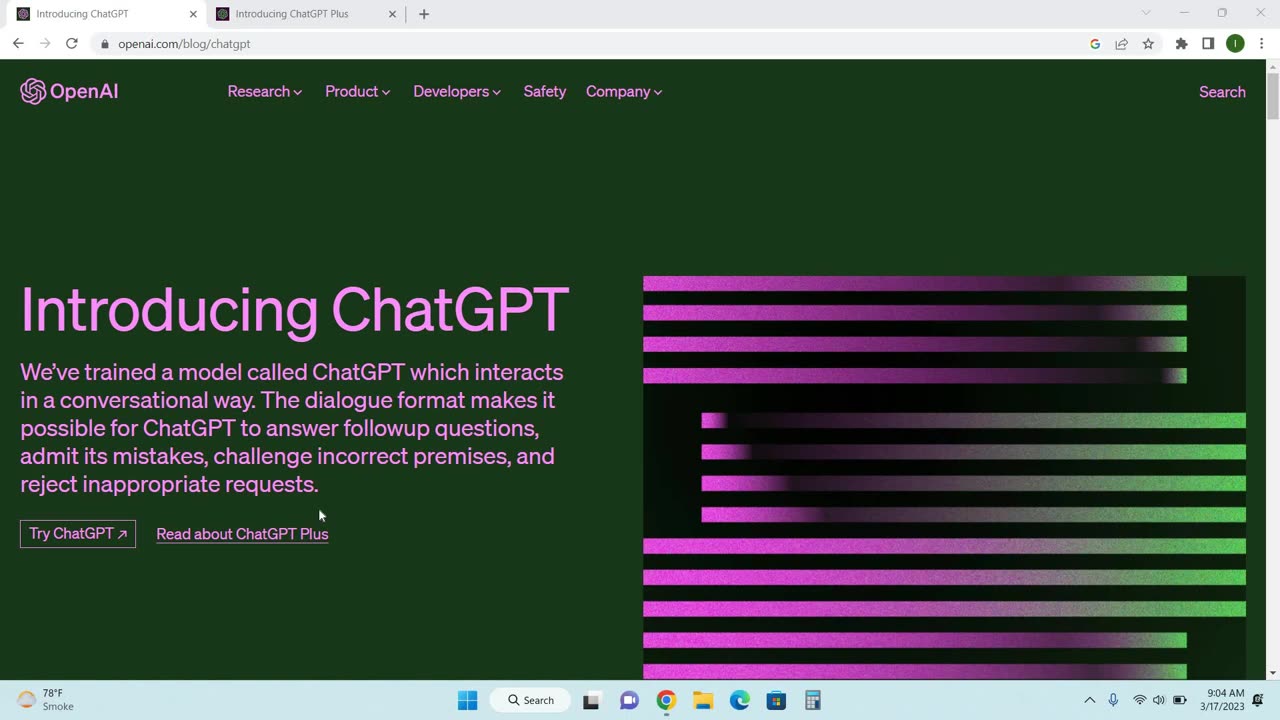
Task: Open File Explorer from taskbar
Action: (x=703, y=700)
